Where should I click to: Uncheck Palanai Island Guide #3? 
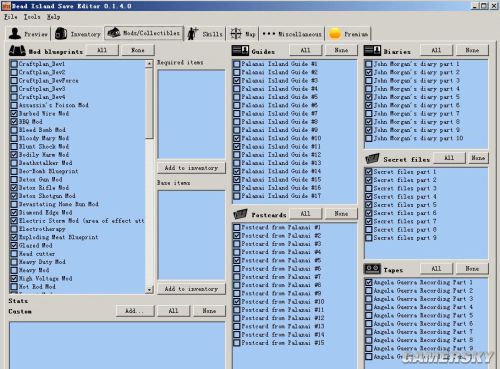[237, 80]
